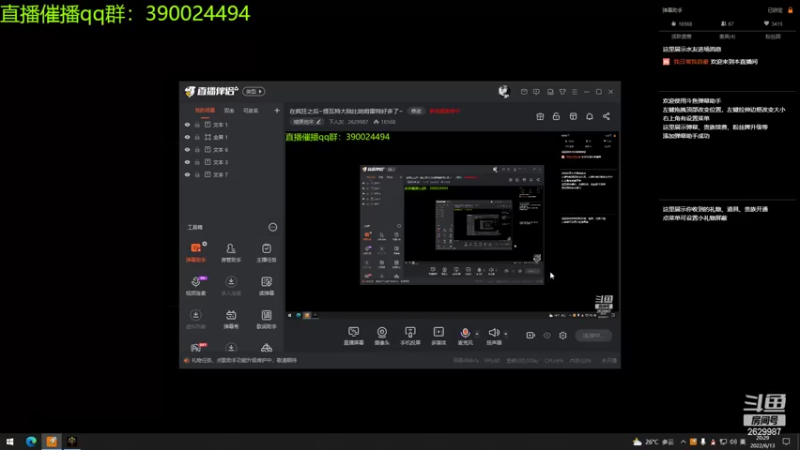Screen dimensions: 800x450
Task: Open Microsoft Edge from taskbar
Action: 31,442
